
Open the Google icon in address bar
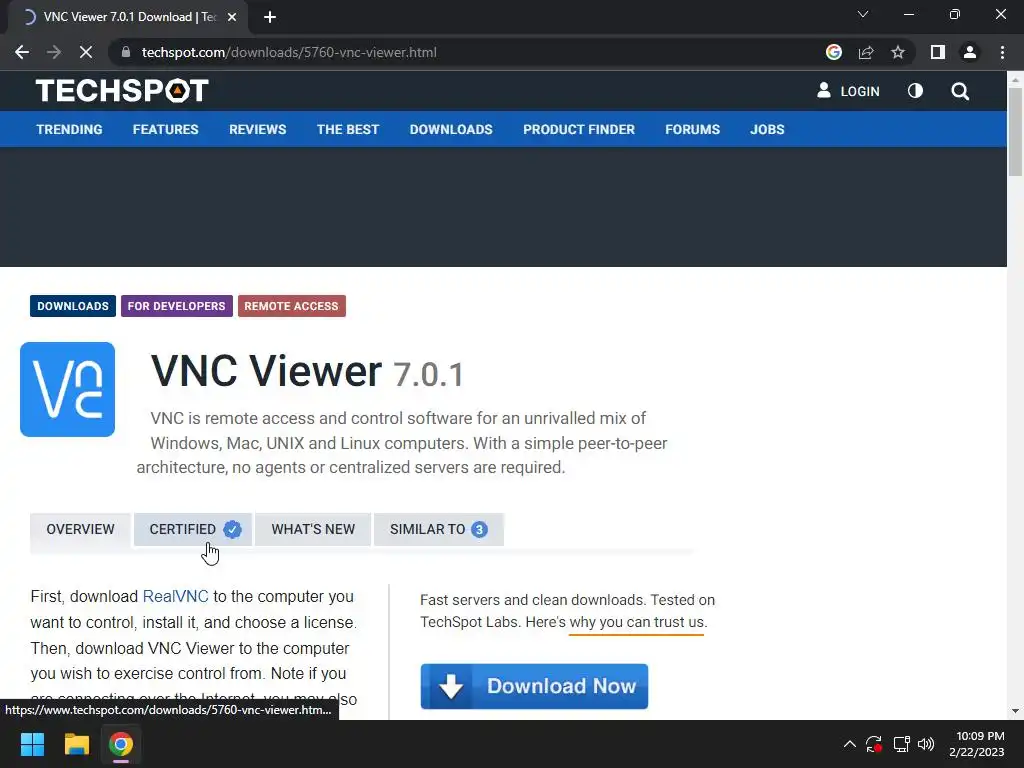[x=833, y=52]
